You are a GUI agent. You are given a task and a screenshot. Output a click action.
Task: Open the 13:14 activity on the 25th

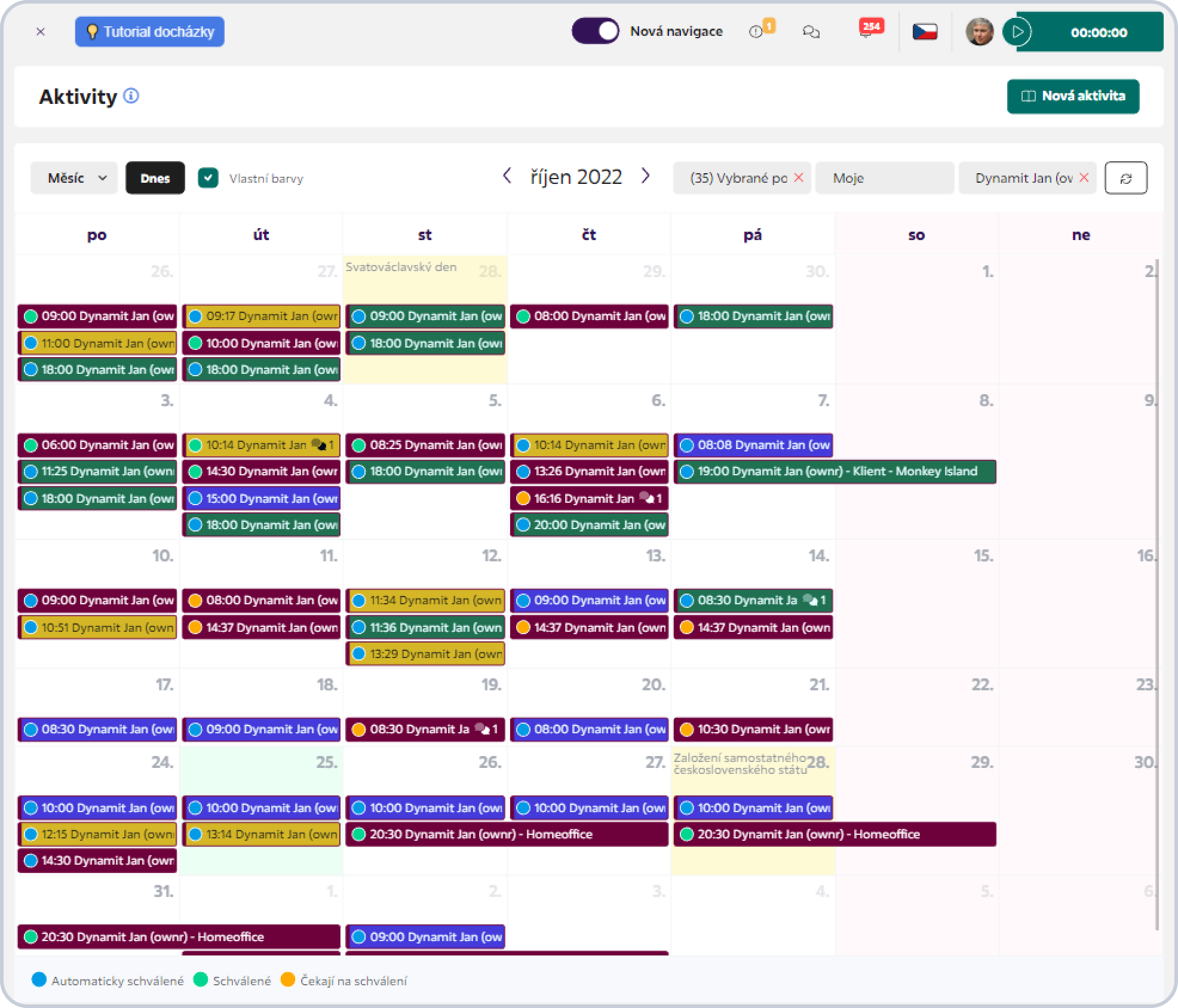262,834
